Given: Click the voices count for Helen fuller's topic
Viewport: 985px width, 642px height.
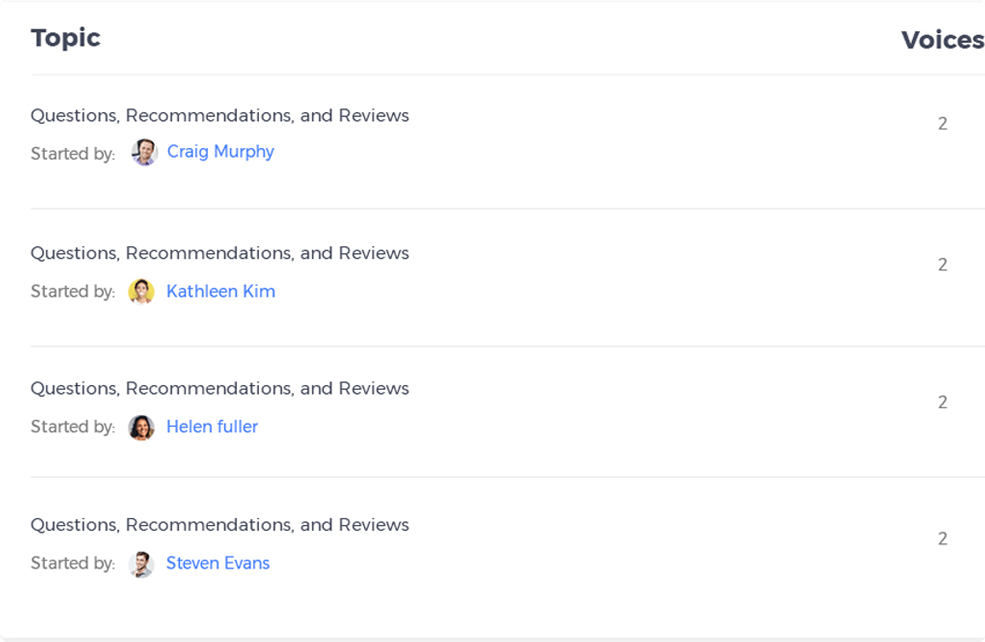Looking at the screenshot, I should pyautogui.click(x=942, y=402).
